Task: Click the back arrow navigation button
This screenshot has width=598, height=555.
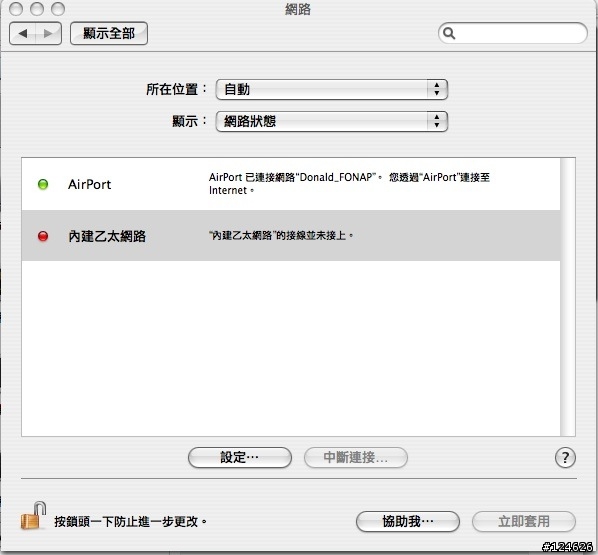Action: tap(23, 34)
